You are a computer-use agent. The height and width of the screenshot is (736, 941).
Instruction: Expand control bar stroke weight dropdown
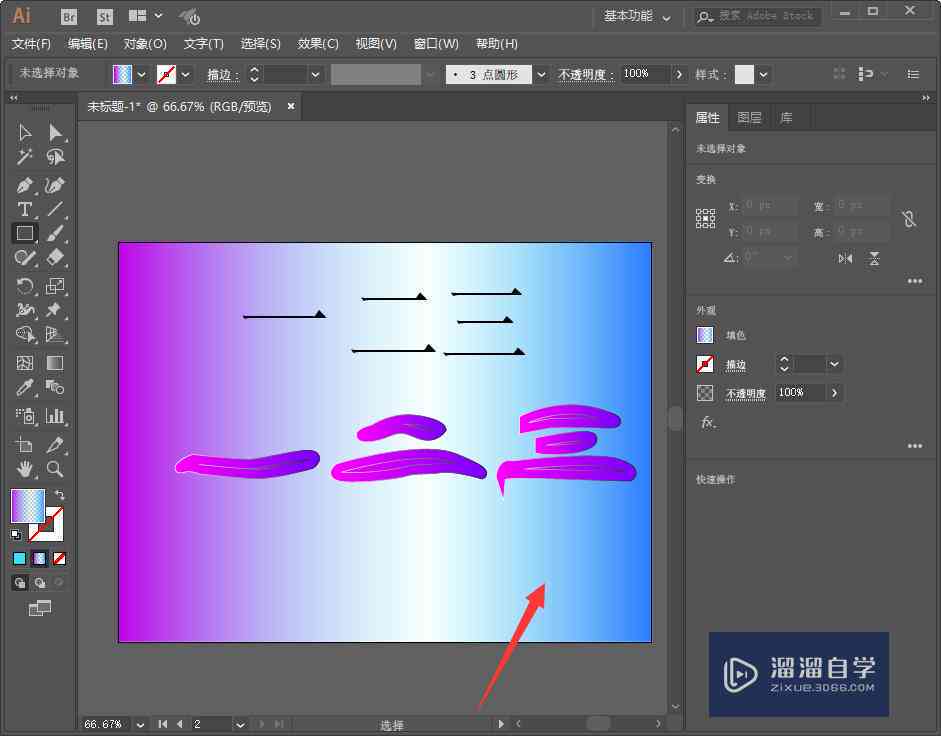click(x=315, y=74)
